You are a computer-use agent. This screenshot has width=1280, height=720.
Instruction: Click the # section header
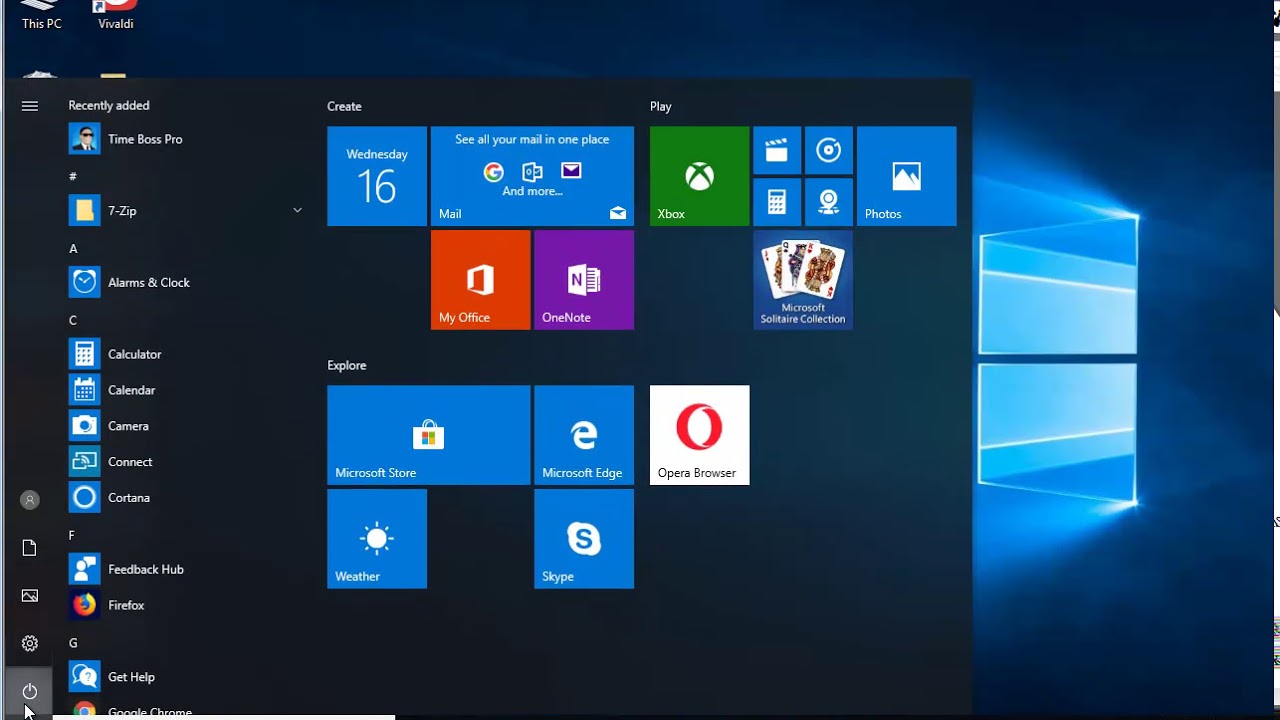73,177
